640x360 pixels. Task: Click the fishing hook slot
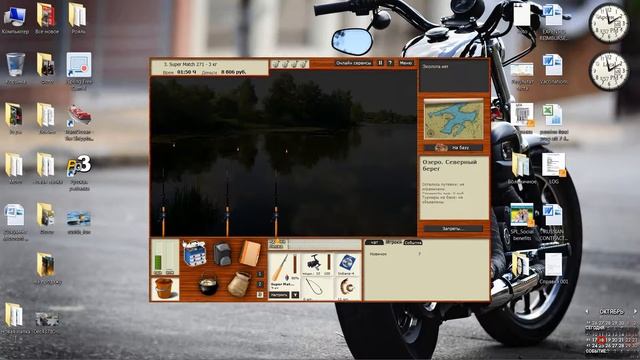coord(317,289)
